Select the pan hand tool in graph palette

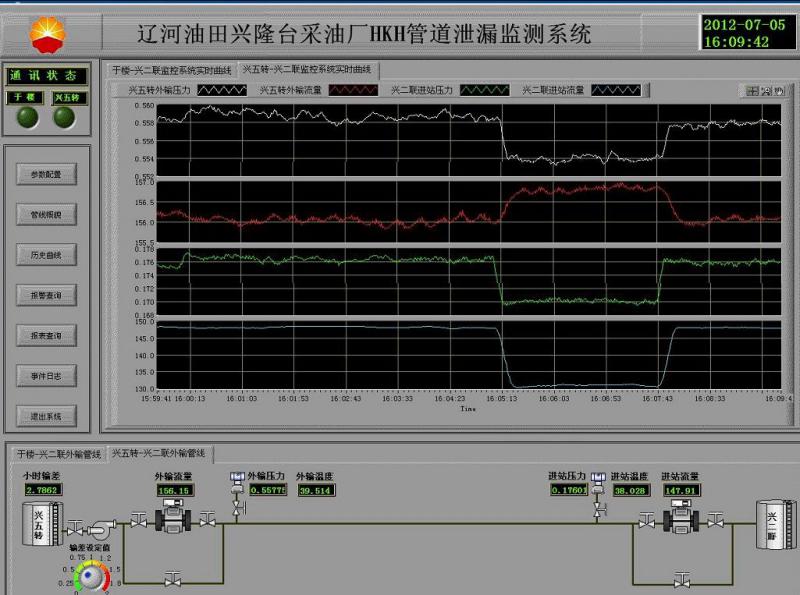coord(779,91)
